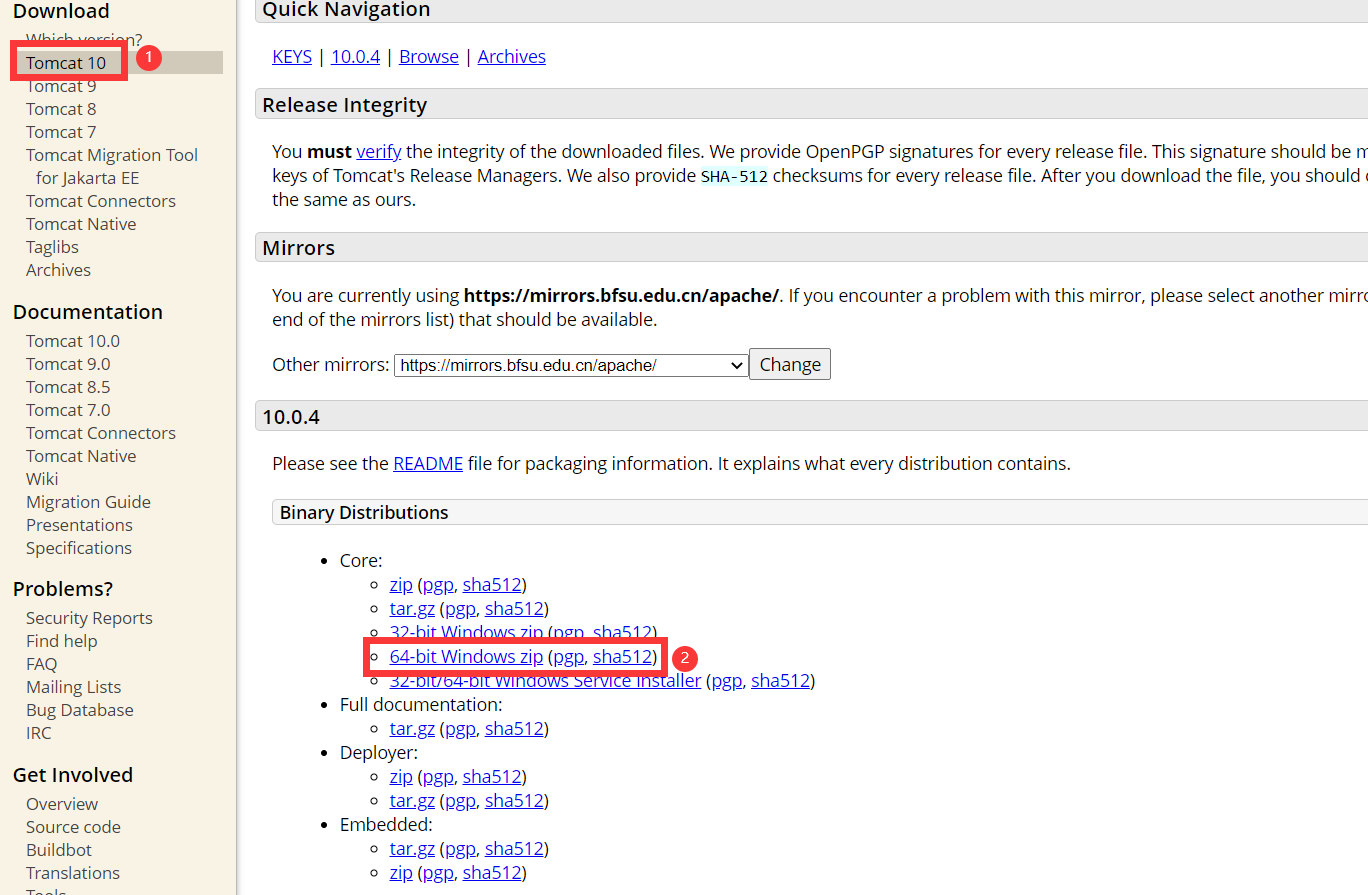Image resolution: width=1368 pixels, height=895 pixels.
Task: Open Tomcat Migration Tool for Jakarta EE
Action: [x=112, y=166]
